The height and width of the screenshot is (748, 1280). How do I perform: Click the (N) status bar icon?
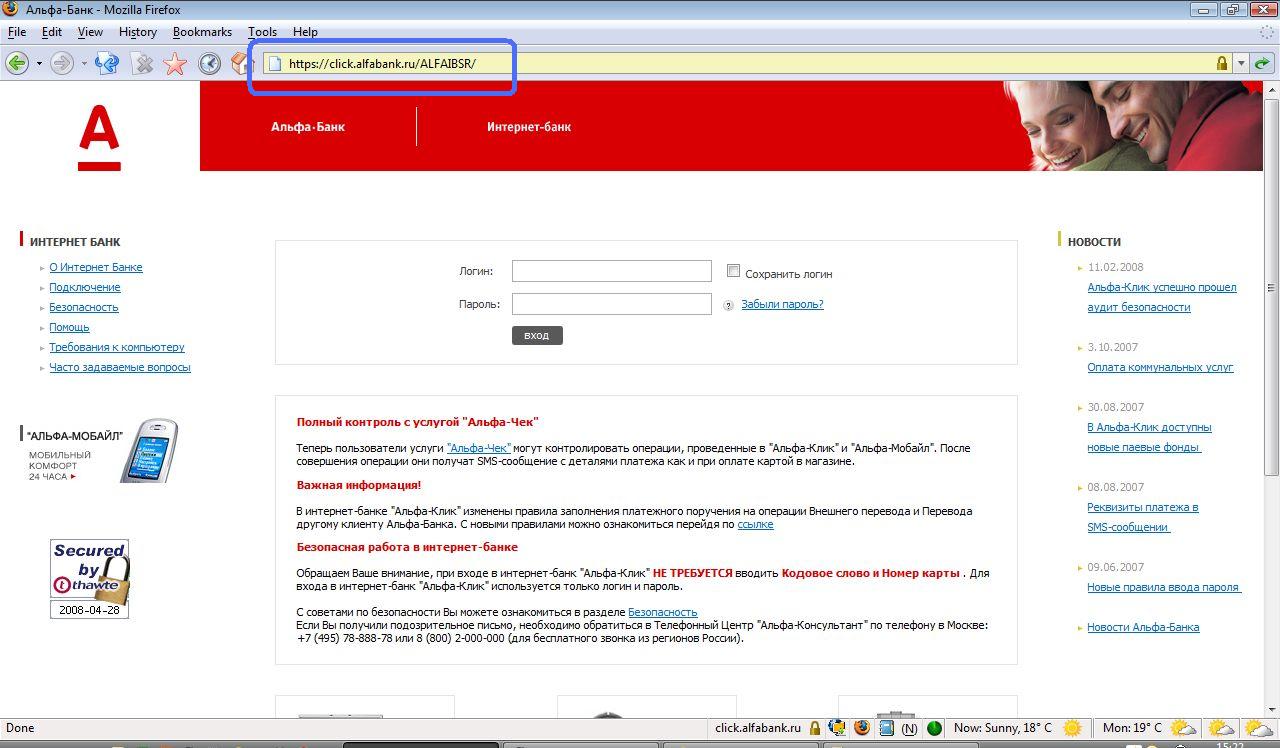pyautogui.click(x=909, y=729)
